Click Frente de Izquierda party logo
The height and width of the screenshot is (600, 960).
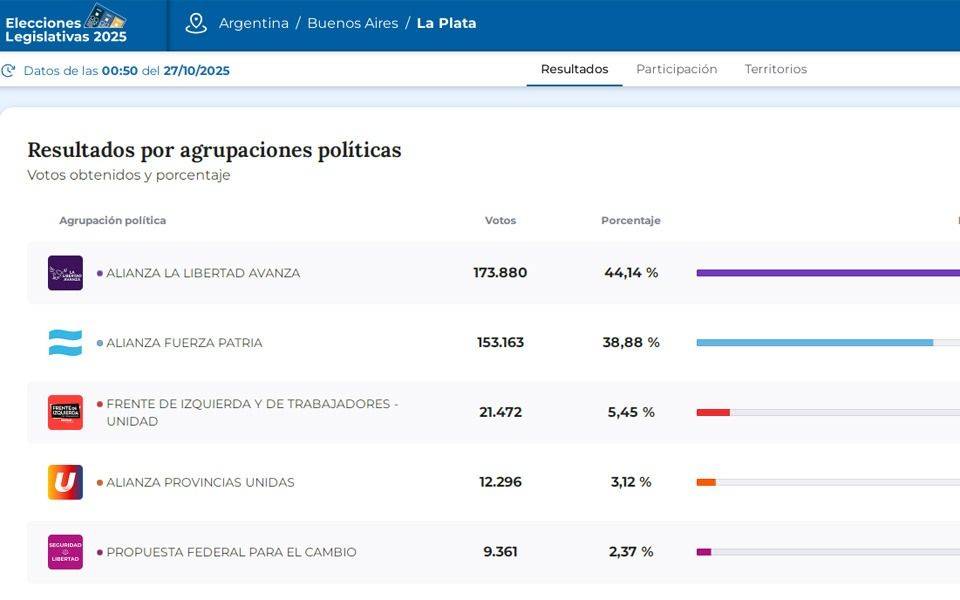pyautogui.click(x=65, y=412)
